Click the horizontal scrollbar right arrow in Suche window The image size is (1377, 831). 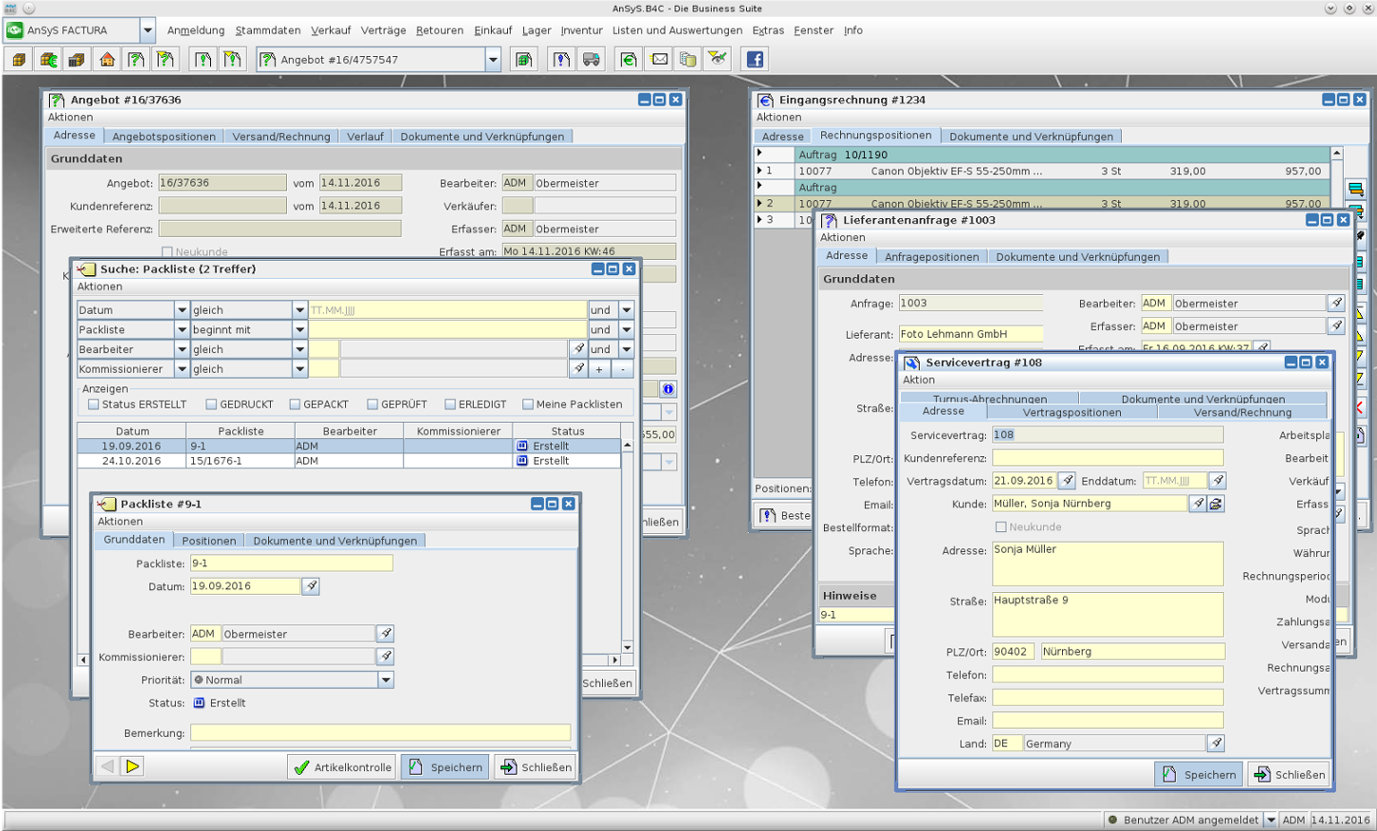615,661
